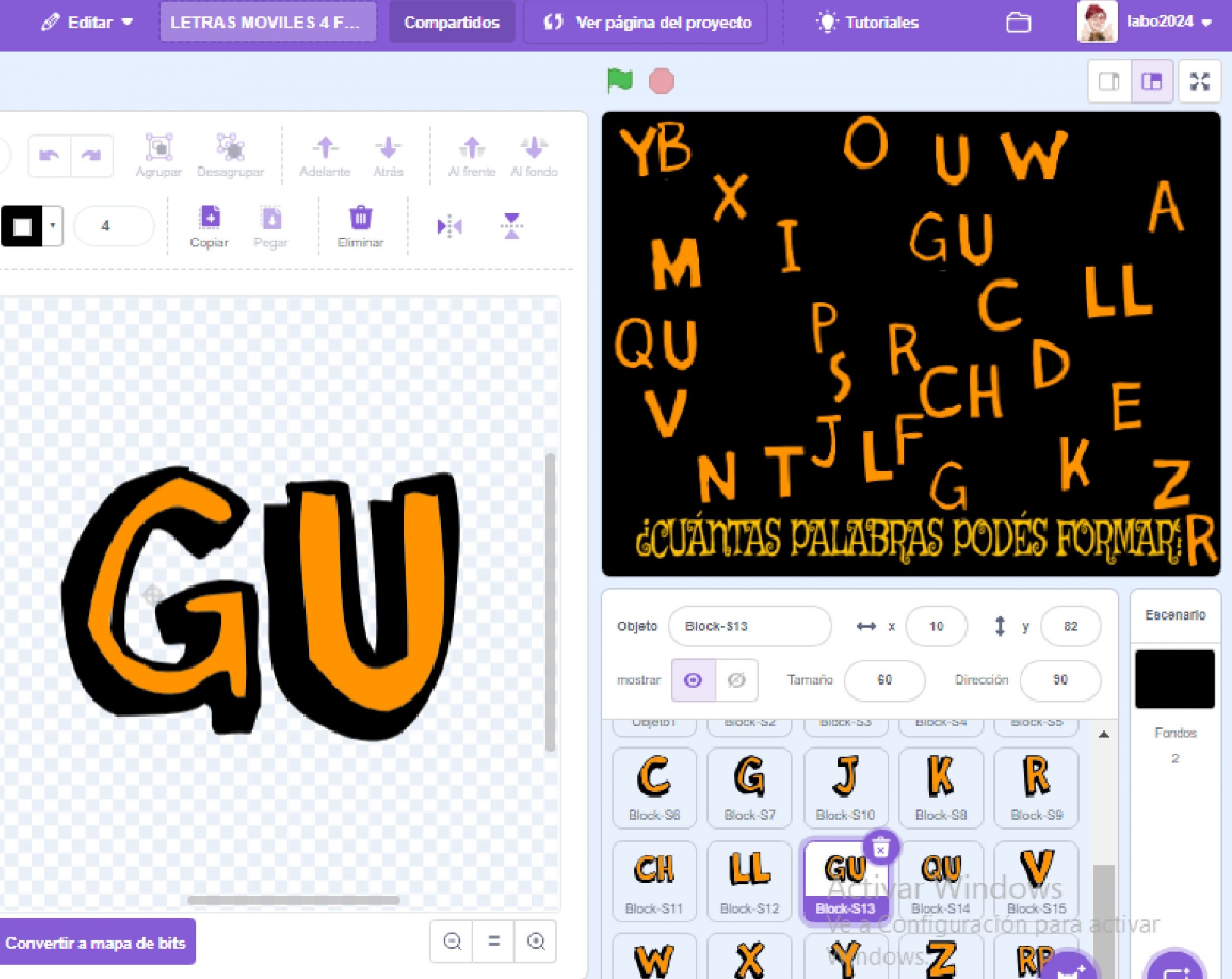
Task: Click the x position input field
Action: tap(937, 626)
